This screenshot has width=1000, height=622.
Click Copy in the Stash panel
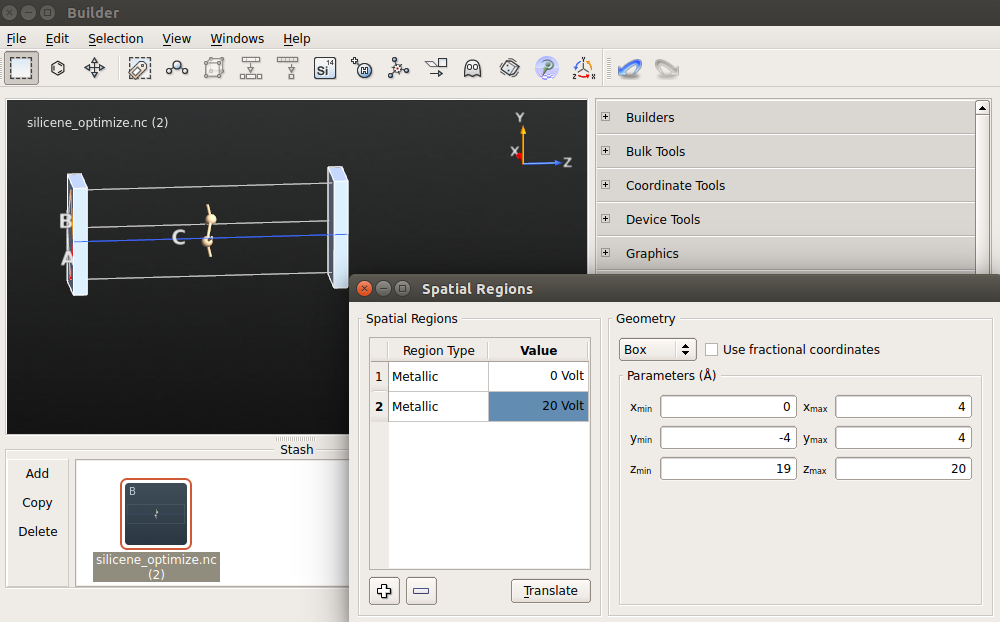click(37, 503)
